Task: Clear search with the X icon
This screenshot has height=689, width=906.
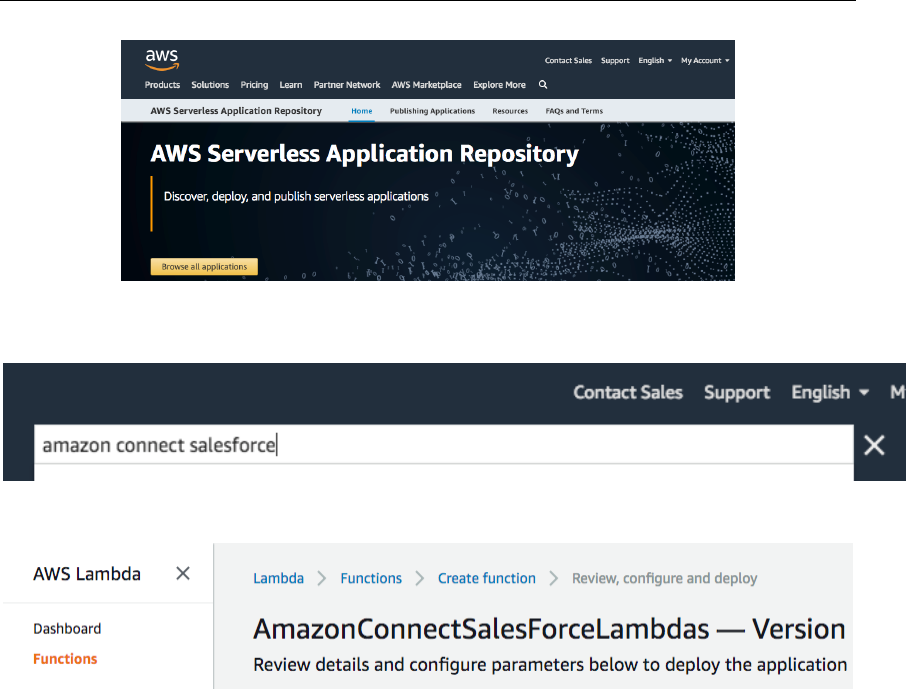Action: (874, 445)
